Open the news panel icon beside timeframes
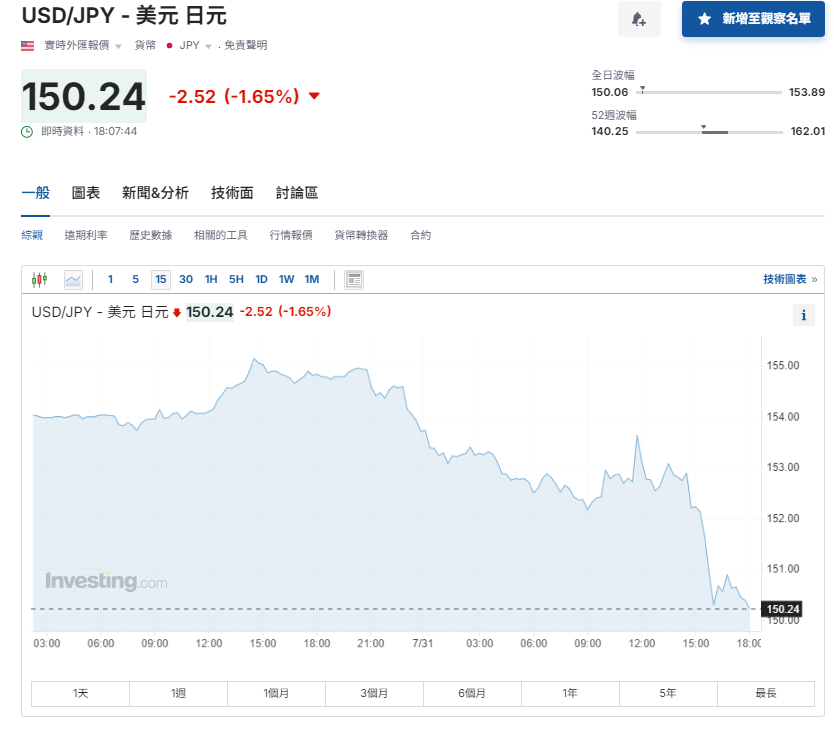834x733 pixels. (x=354, y=279)
